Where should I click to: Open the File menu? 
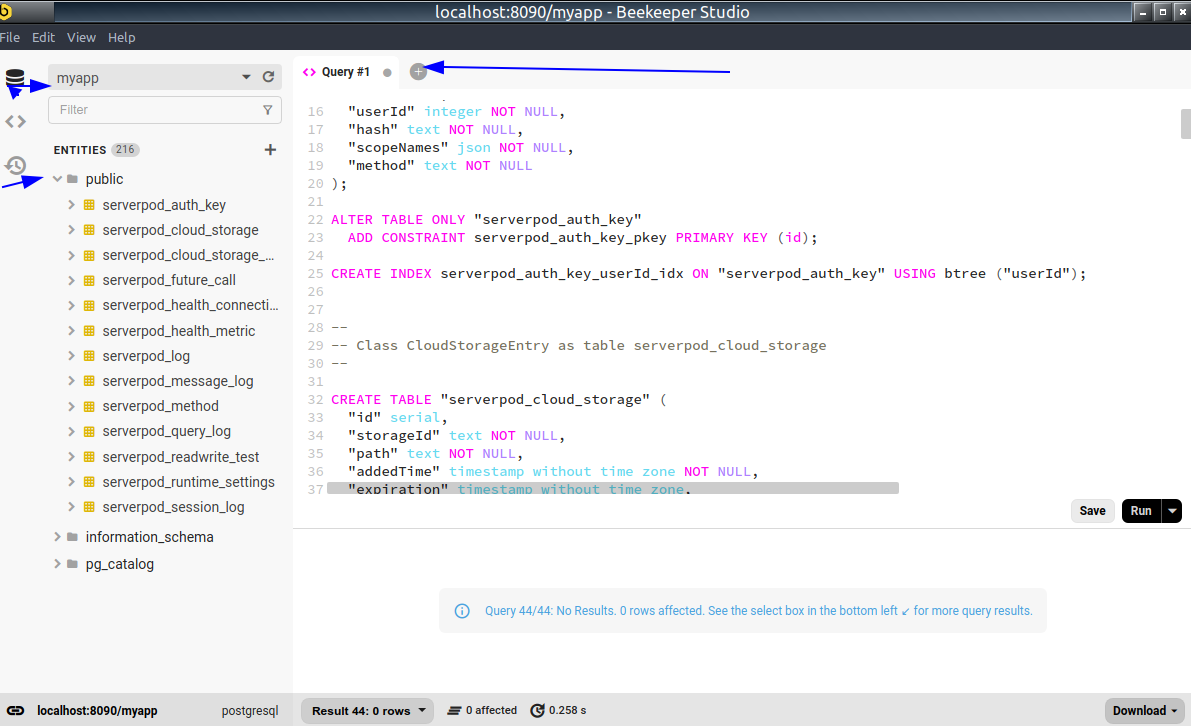(10, 37)
